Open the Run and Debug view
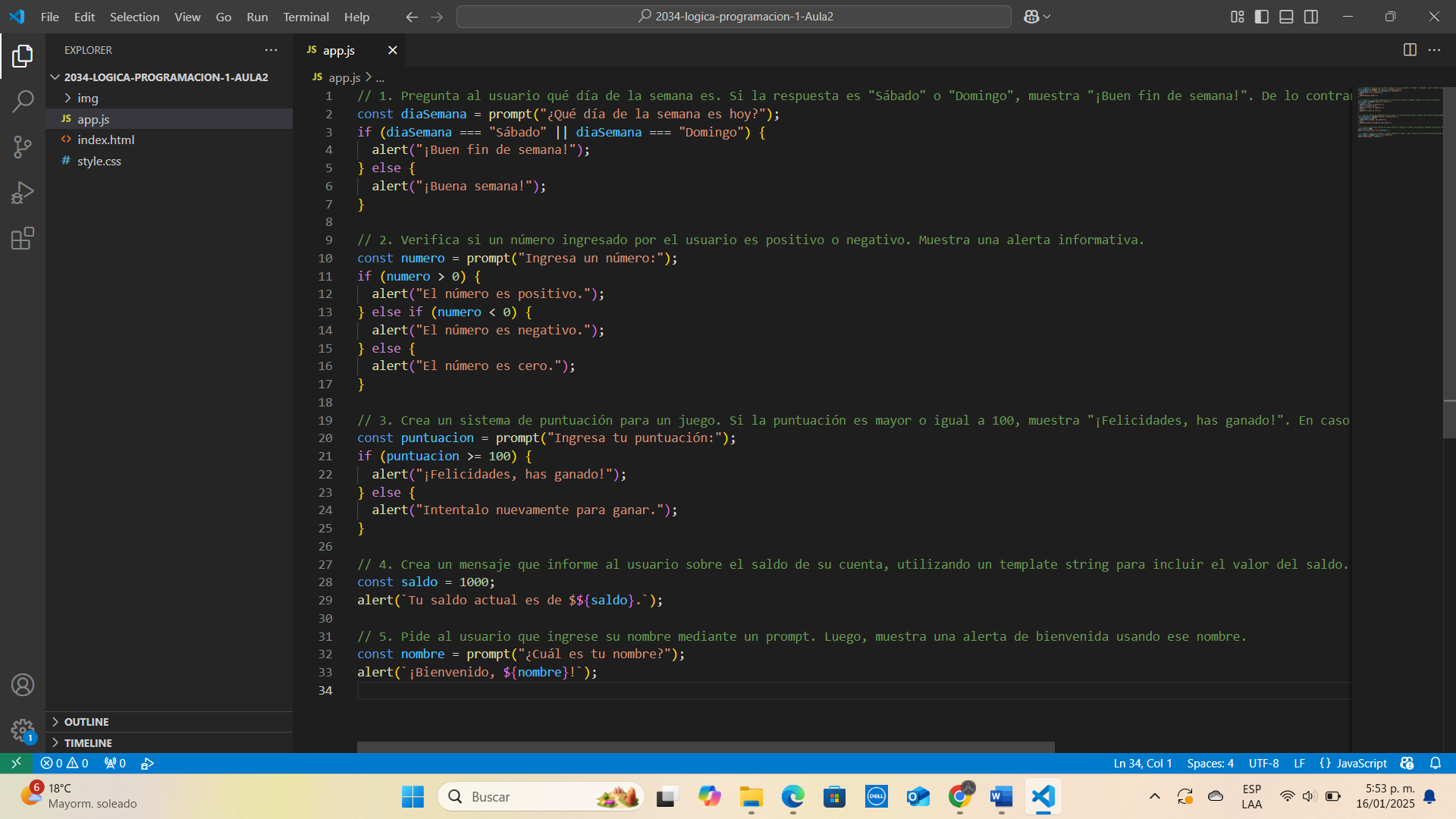Image resolution: width=1456 pixels, height=819 pixels. coord(23,193)
